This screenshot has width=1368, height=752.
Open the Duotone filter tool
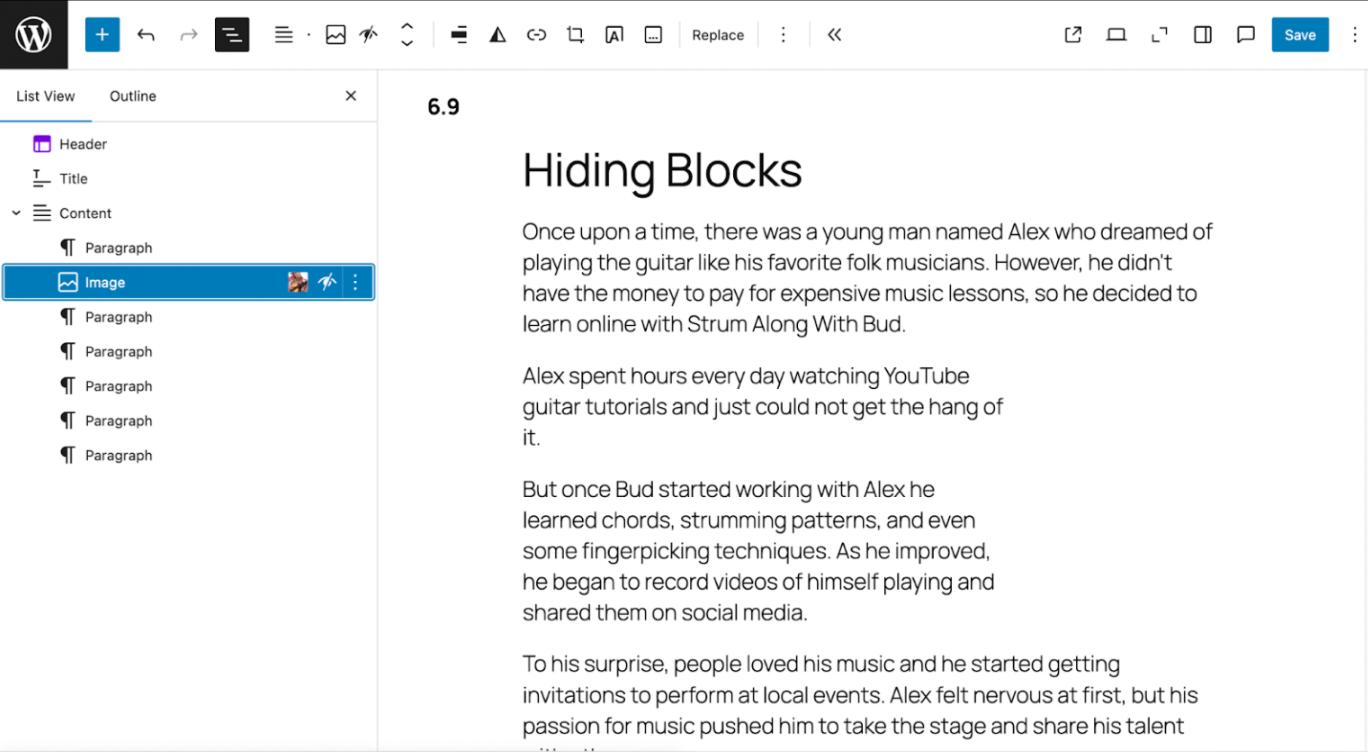point(497,35)
